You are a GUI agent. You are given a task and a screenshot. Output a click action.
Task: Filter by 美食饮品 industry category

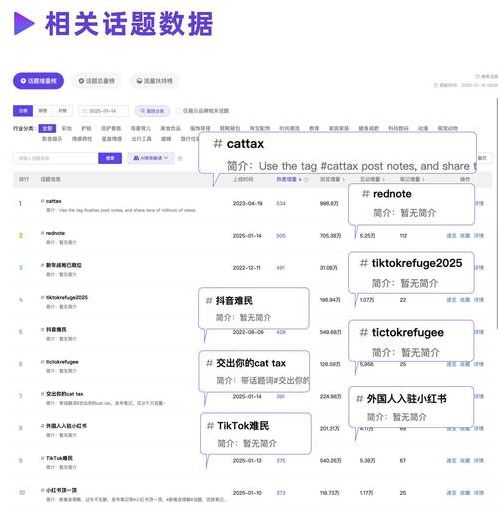click(170, 128)
